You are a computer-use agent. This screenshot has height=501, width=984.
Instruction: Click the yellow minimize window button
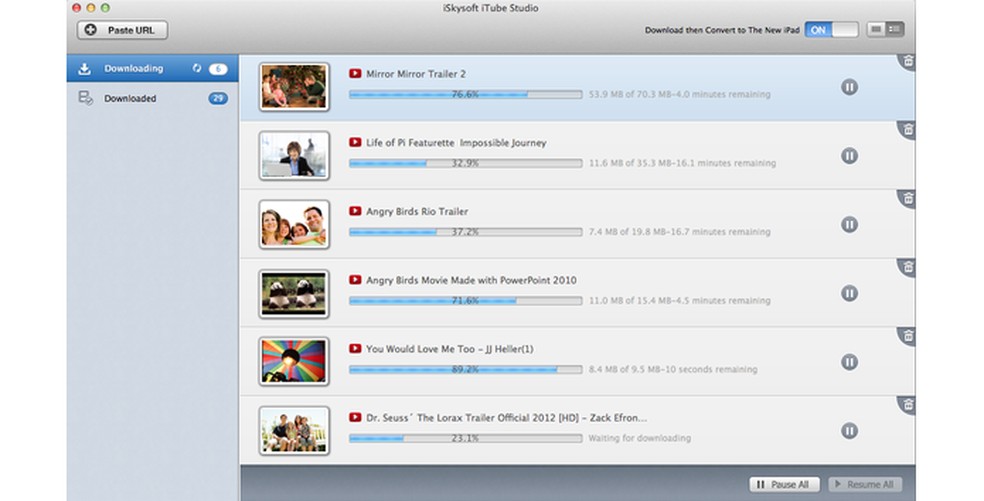click(91, 8)
